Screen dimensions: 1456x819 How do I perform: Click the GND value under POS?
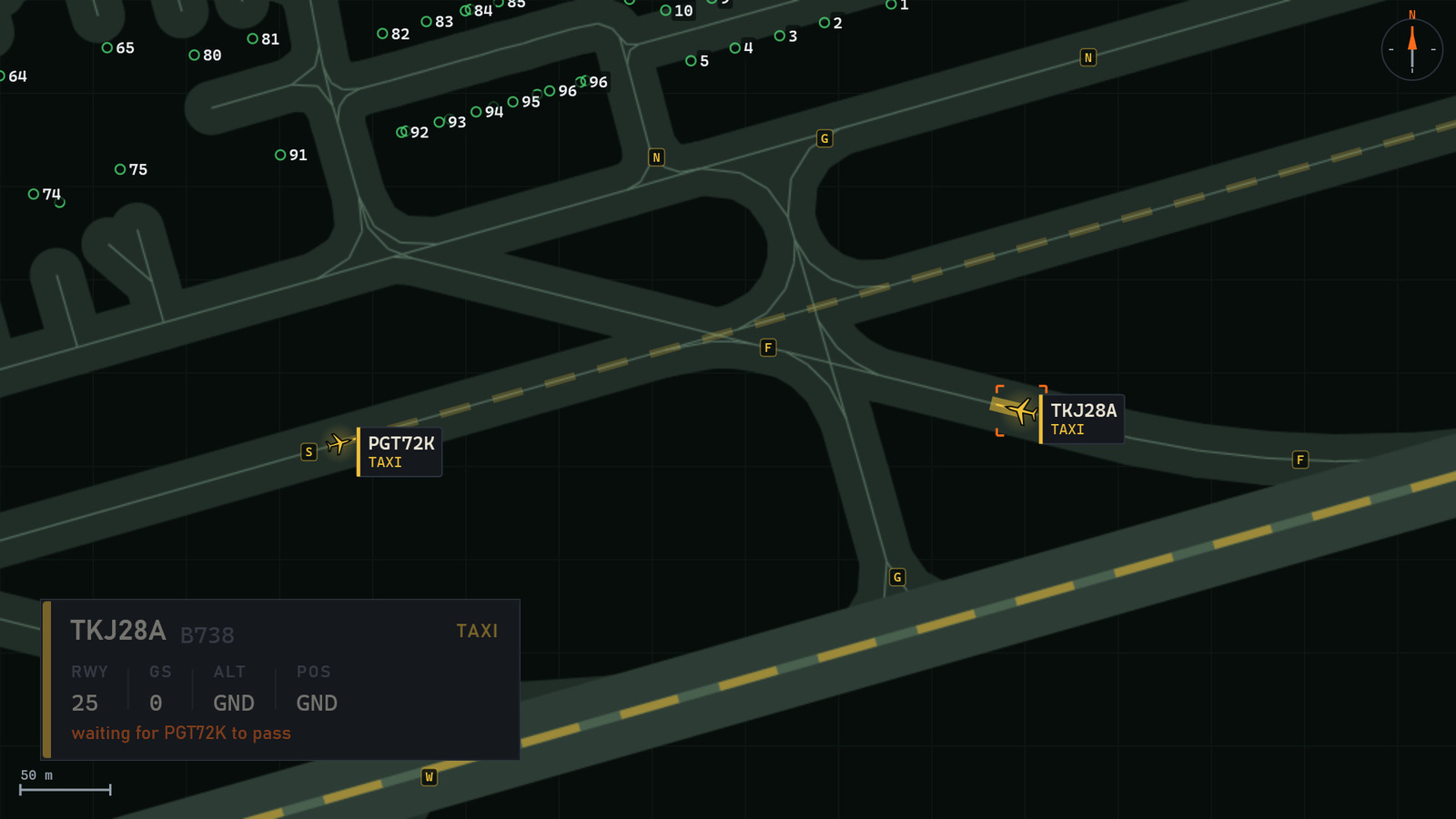coord(317,703)
